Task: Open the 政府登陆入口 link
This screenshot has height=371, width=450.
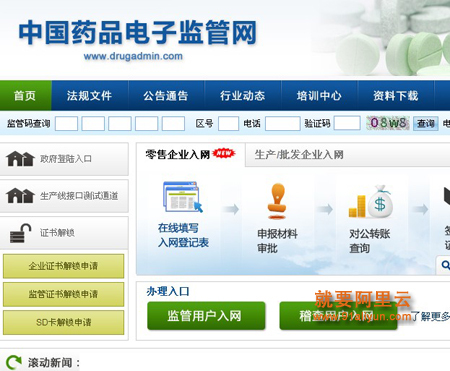Action: [66, 159]
